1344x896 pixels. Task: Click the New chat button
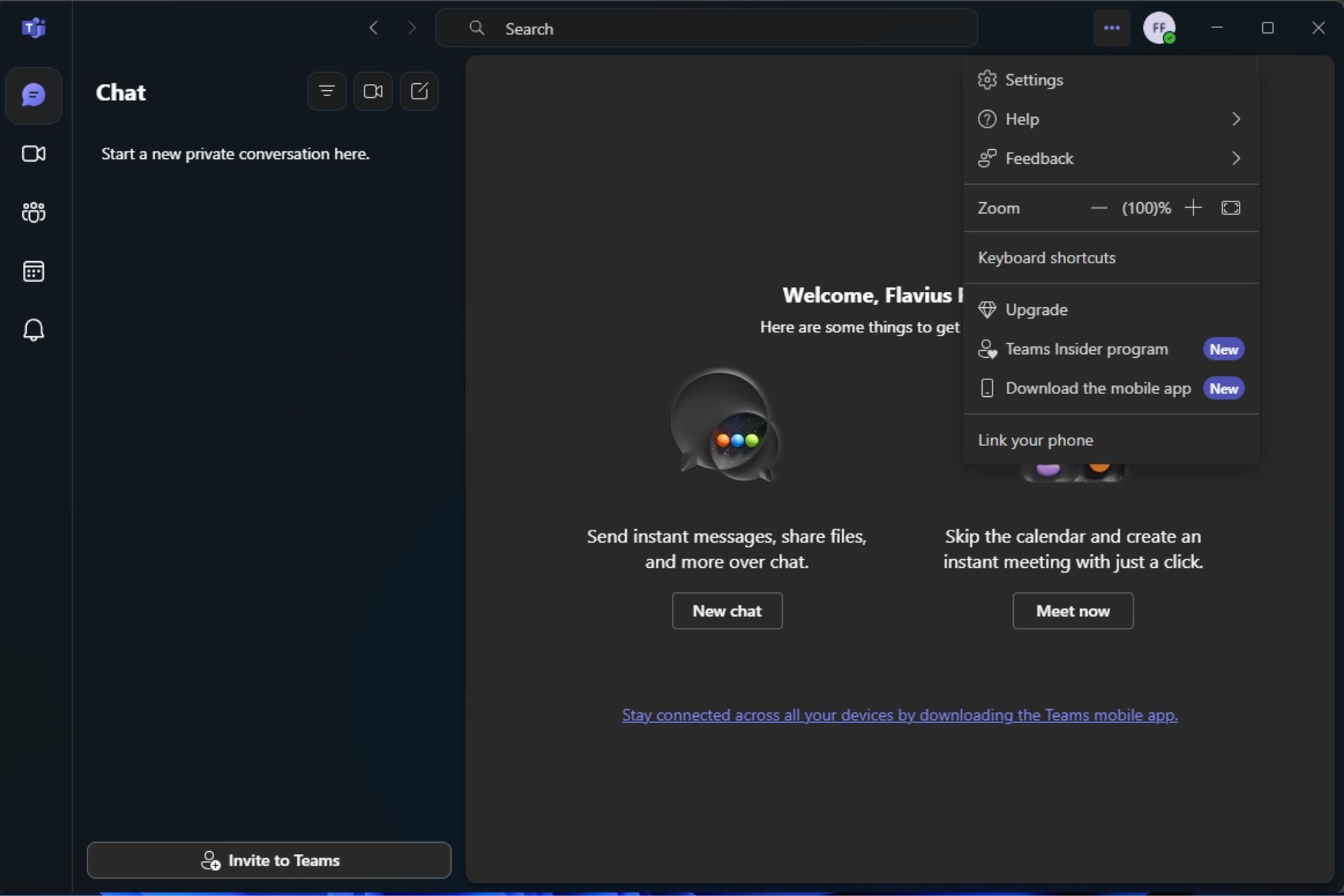pyautogui.click(x=727, y=611)
